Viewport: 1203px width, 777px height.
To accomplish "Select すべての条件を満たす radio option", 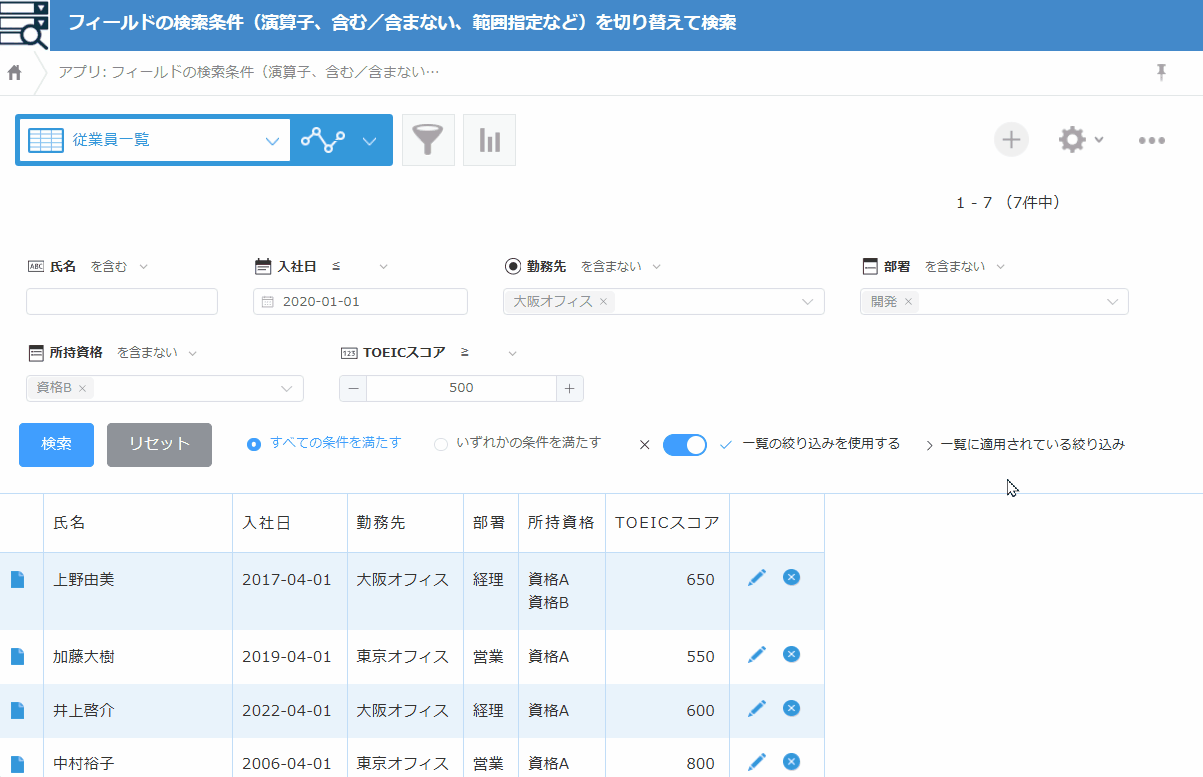I will tap(254, 443).
